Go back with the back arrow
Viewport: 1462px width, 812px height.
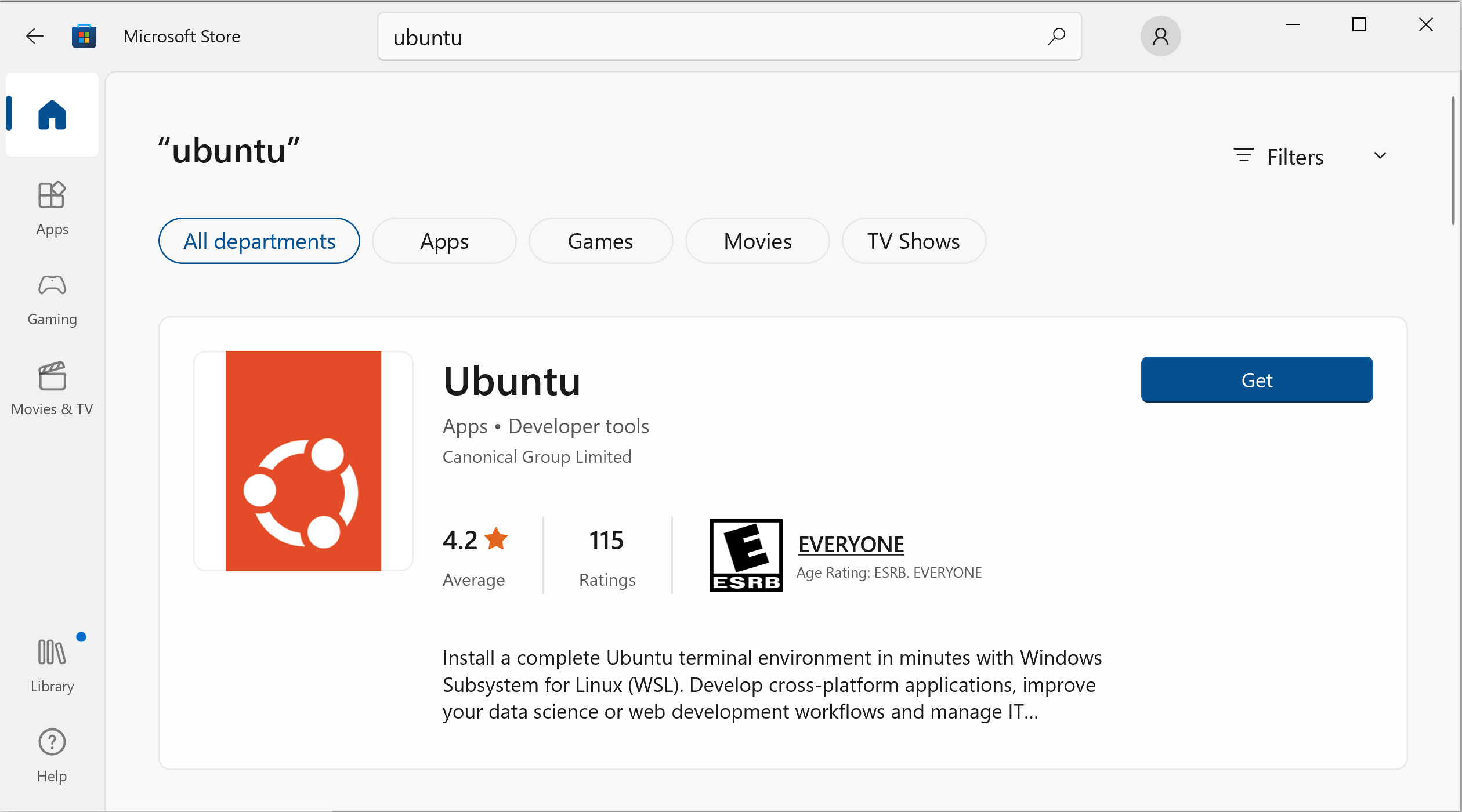[35, 37]
